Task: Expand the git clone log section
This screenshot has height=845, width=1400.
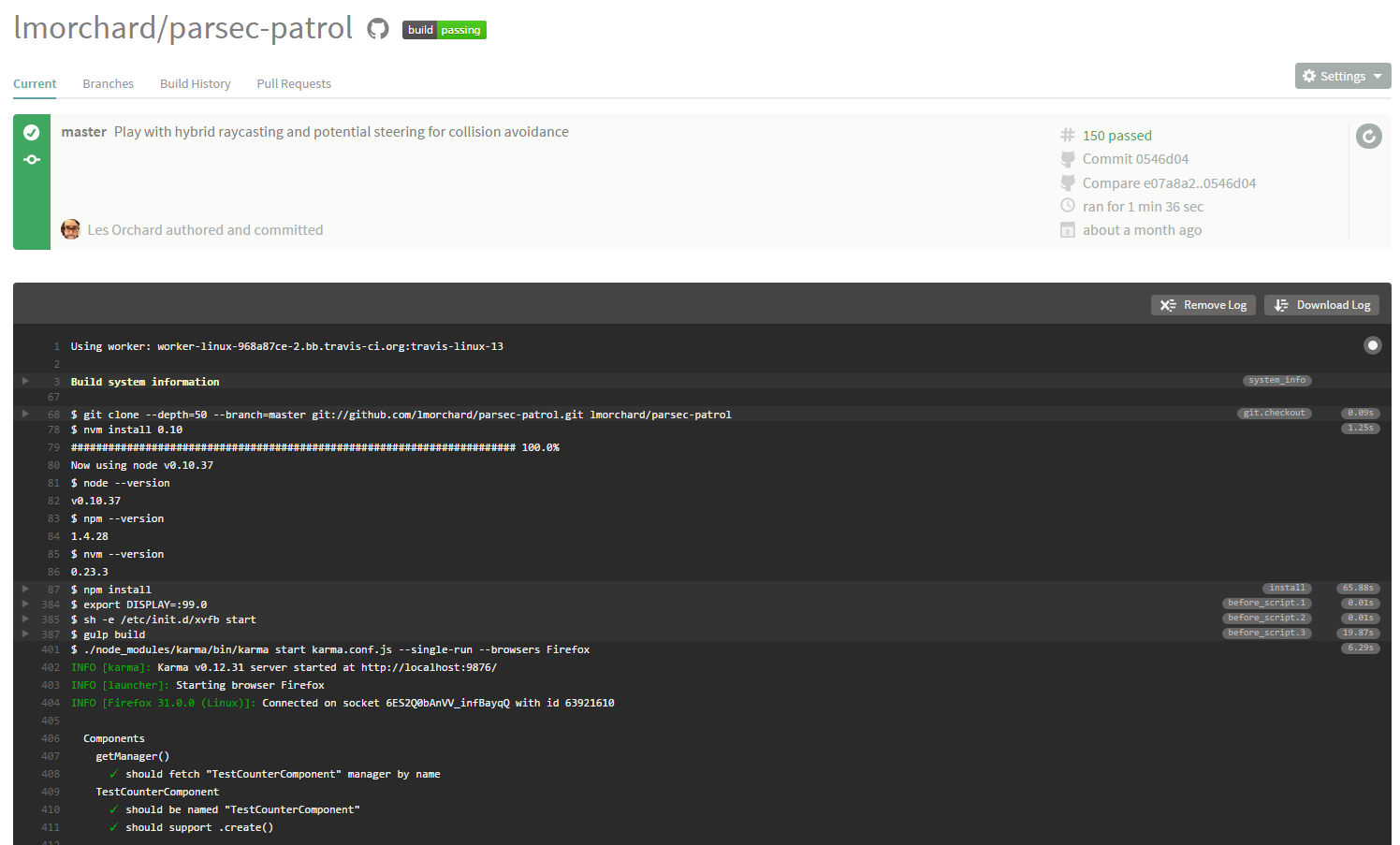Action: (x=25, y=414)
